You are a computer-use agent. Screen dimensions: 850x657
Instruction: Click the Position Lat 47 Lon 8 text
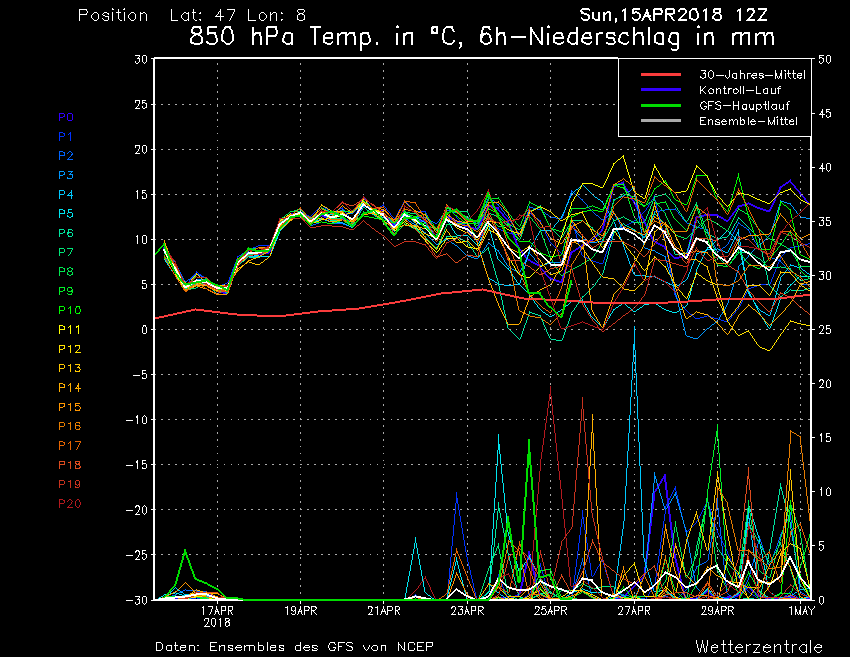[192, 16]
